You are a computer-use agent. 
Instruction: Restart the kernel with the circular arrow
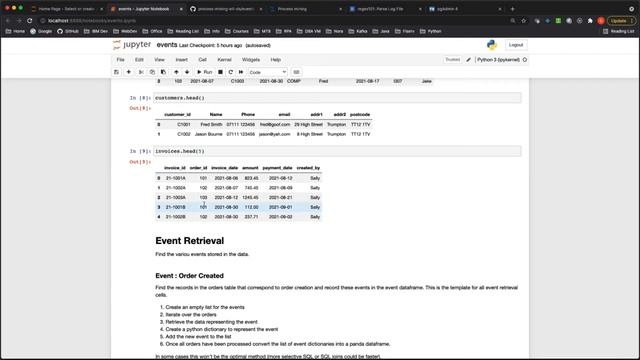(x=231, y=72)
